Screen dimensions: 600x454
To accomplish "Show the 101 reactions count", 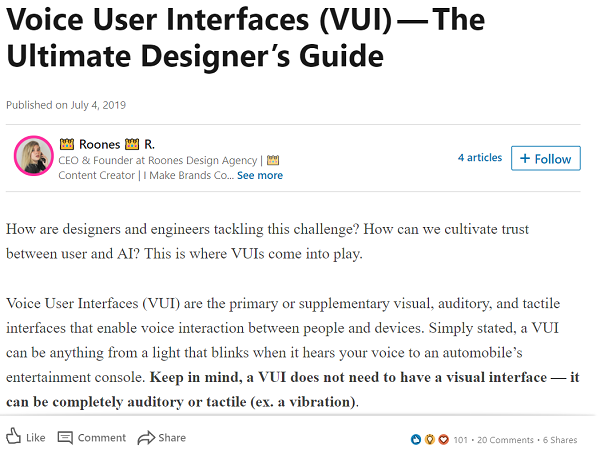I will (460, 439).
